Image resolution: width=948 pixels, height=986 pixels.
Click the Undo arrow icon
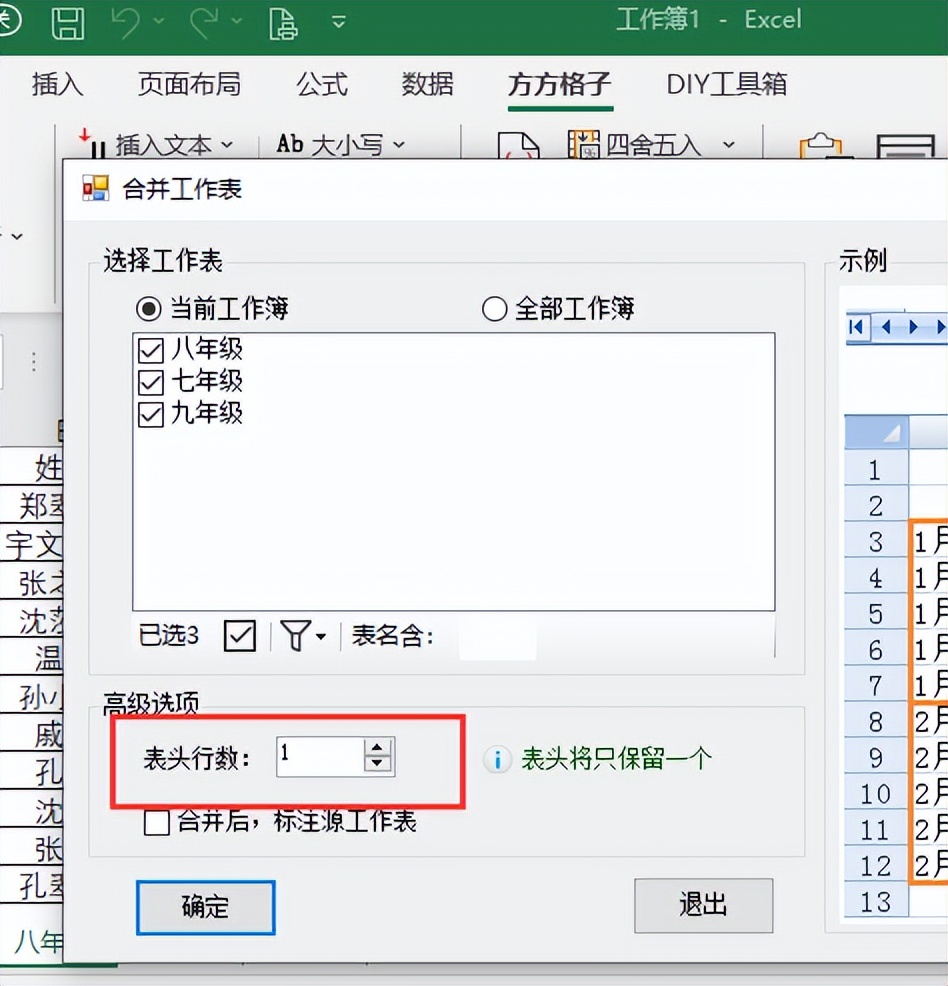pyautogui.click(x=125, y=22)
